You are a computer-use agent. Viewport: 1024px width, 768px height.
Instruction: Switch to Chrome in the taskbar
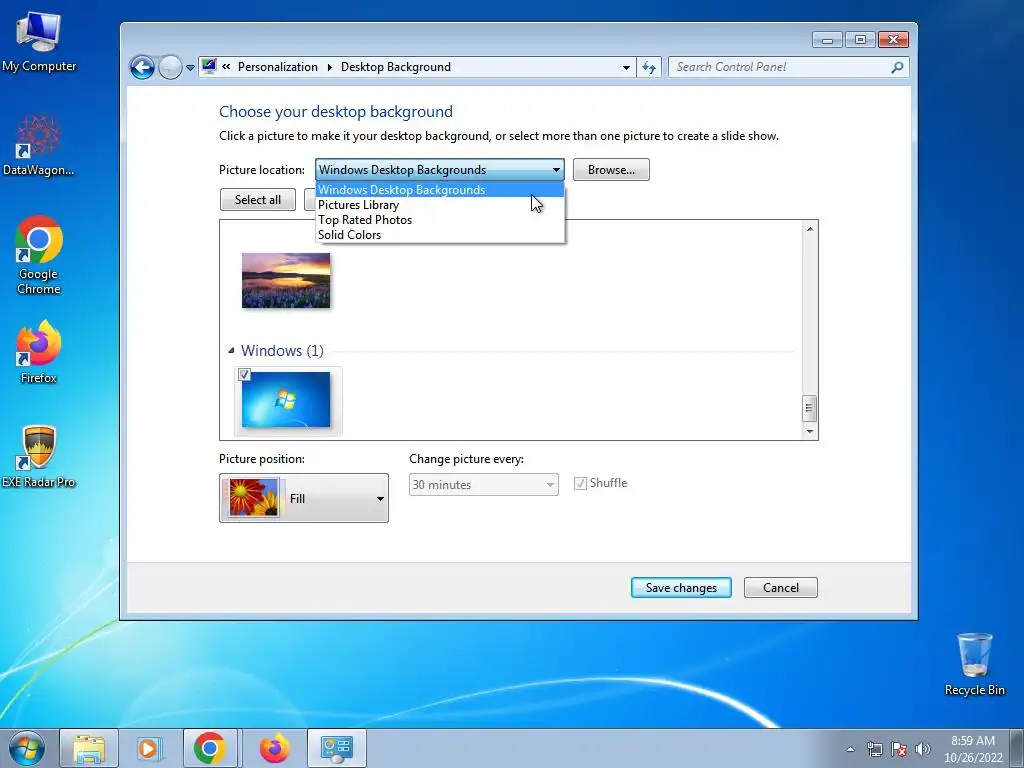point(210,748)
